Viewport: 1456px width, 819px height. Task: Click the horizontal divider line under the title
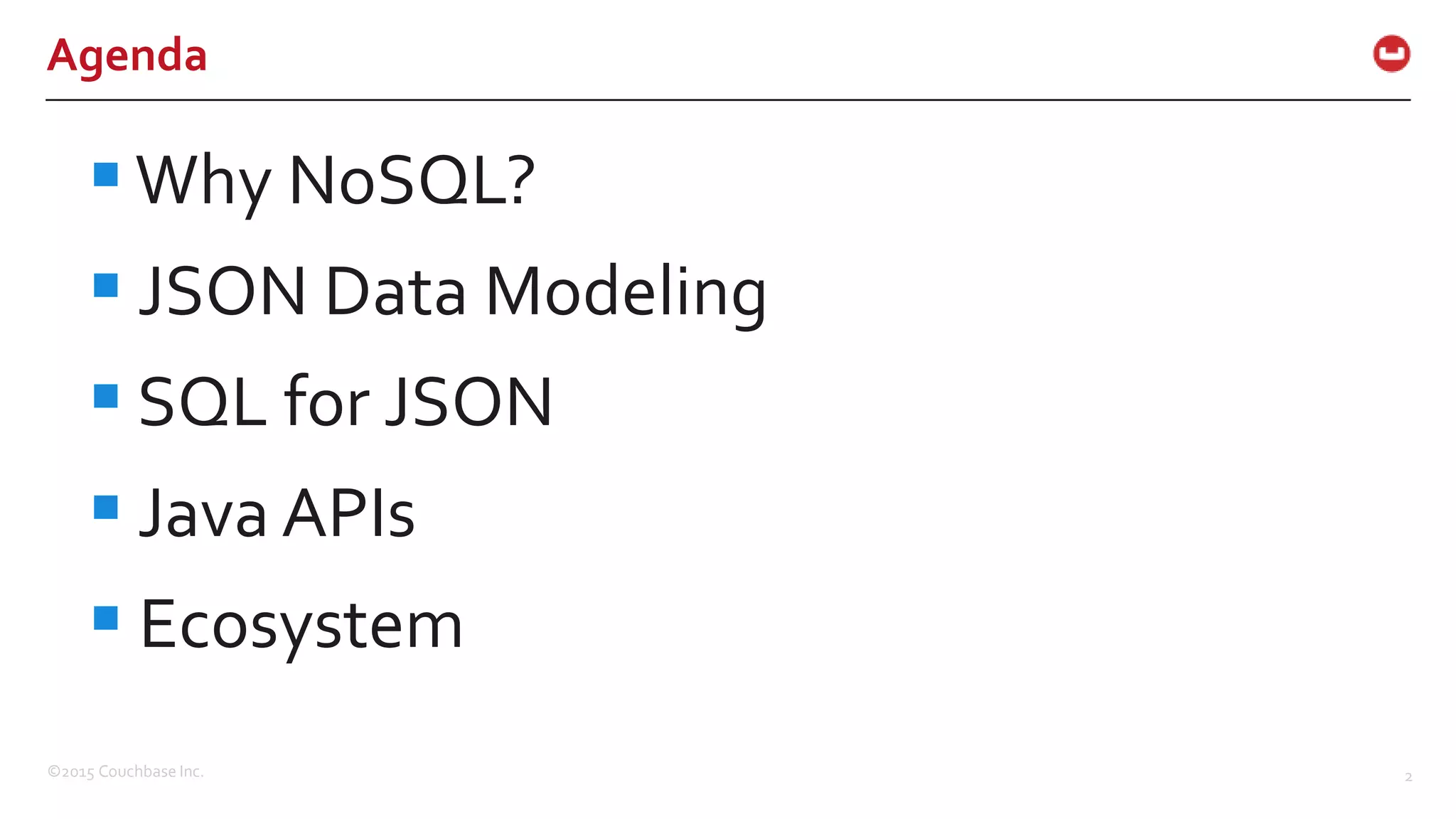(728, 100)
